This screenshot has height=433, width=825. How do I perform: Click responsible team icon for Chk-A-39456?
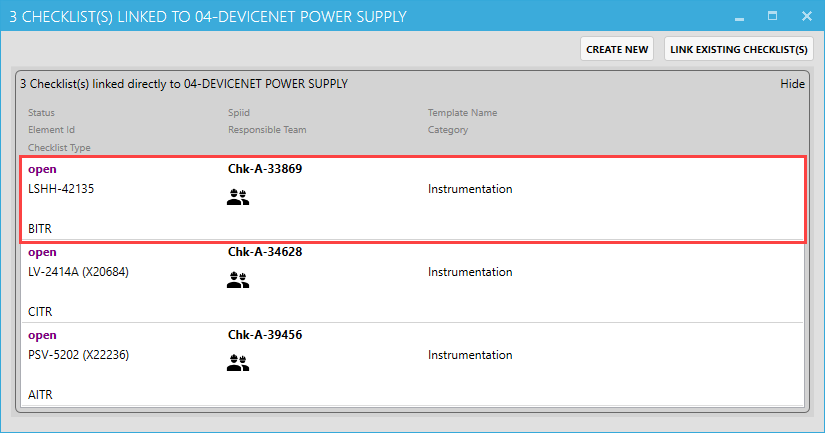point(238,365)
